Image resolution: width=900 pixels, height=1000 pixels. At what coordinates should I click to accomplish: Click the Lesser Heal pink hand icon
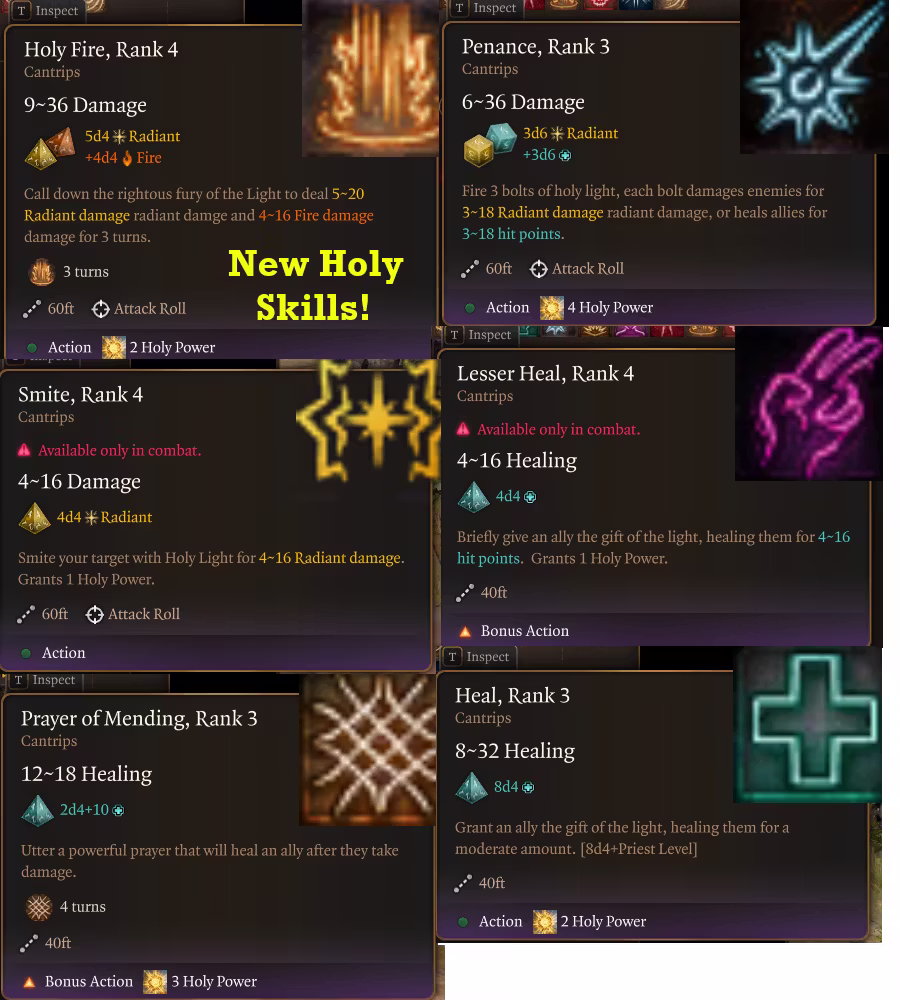click(809, 404)
